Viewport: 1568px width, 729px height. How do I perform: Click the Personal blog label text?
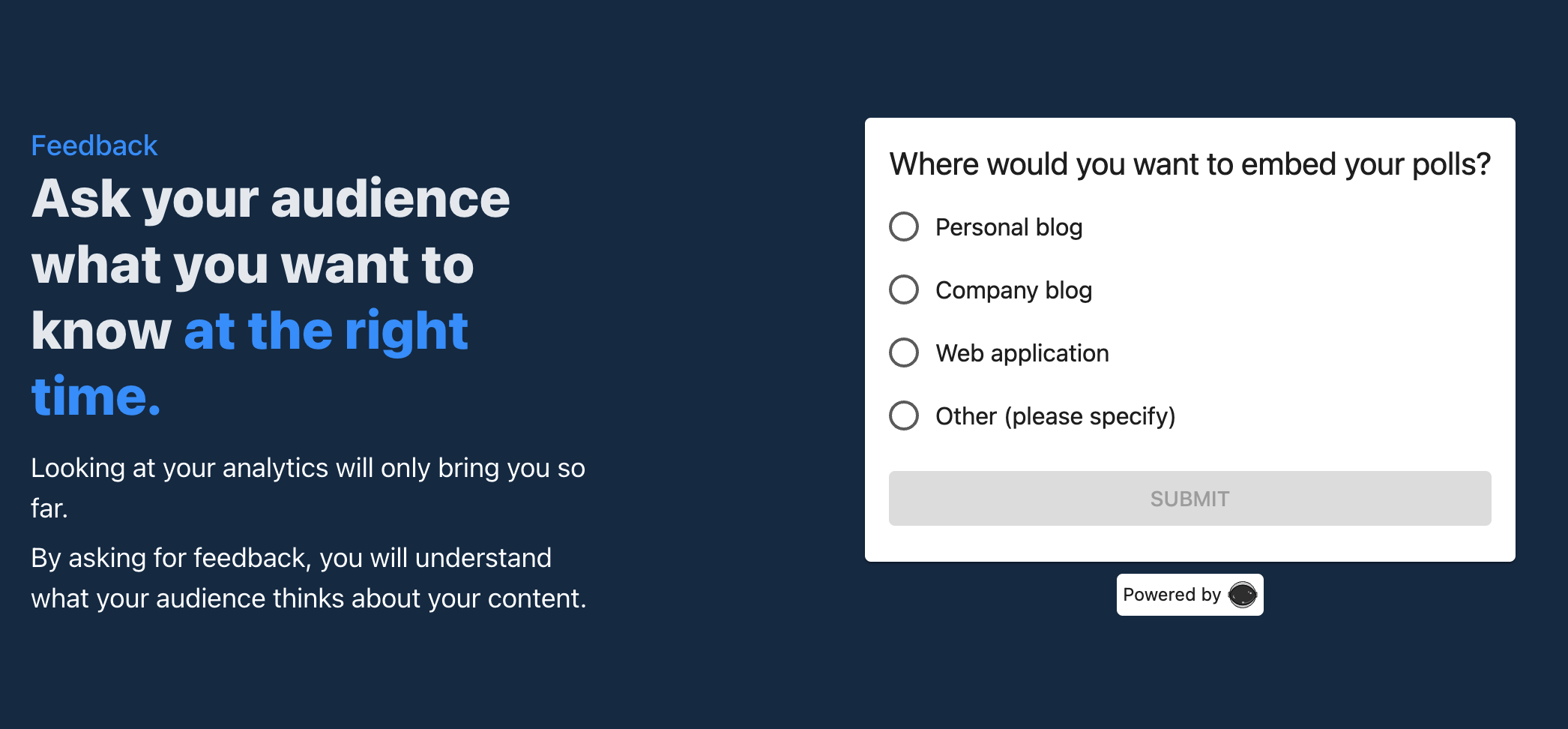pos(1009,227)
